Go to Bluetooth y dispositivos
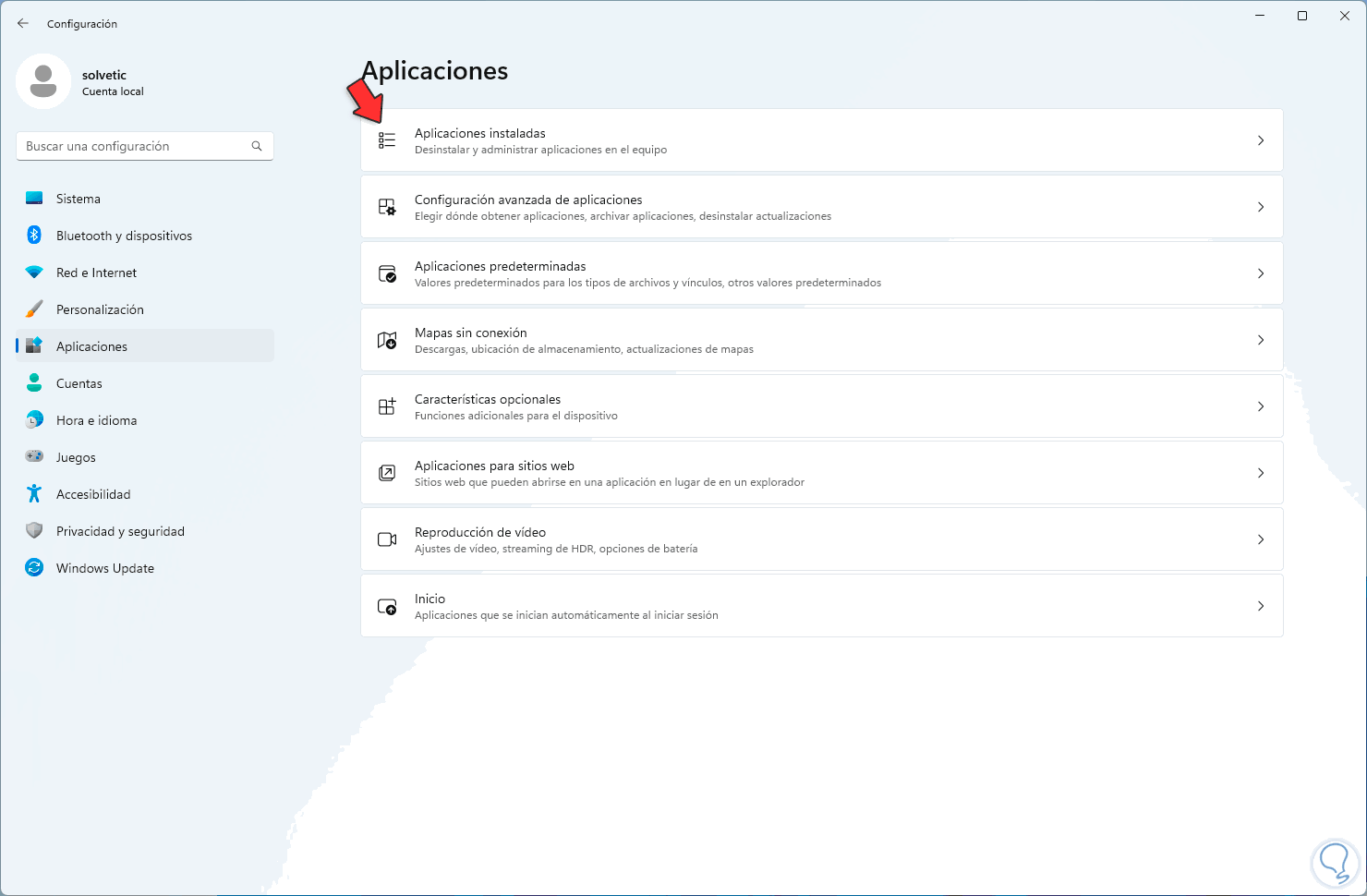The width and height of the screenshot is (1367, 896). (145, 236)
